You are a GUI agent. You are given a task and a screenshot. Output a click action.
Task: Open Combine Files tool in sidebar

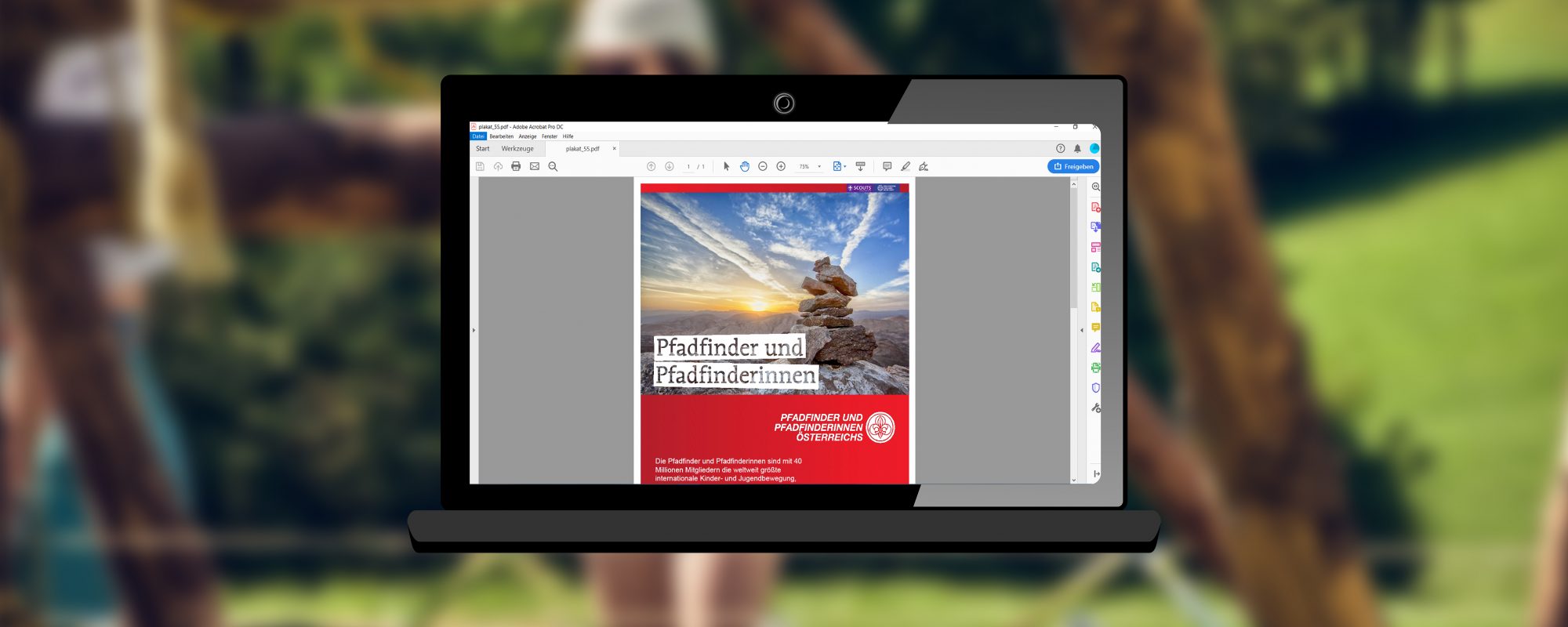1096,227
